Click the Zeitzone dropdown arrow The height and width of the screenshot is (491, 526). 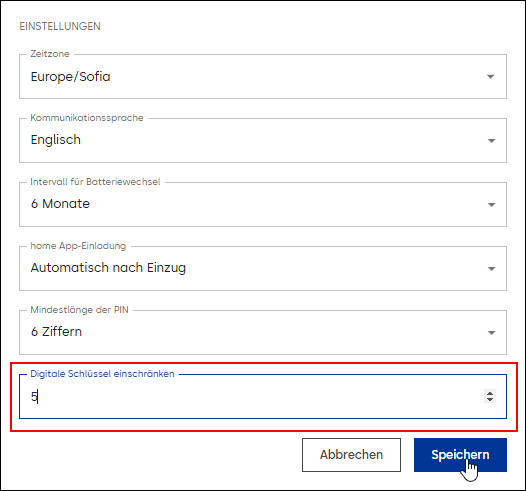(490, 77)
